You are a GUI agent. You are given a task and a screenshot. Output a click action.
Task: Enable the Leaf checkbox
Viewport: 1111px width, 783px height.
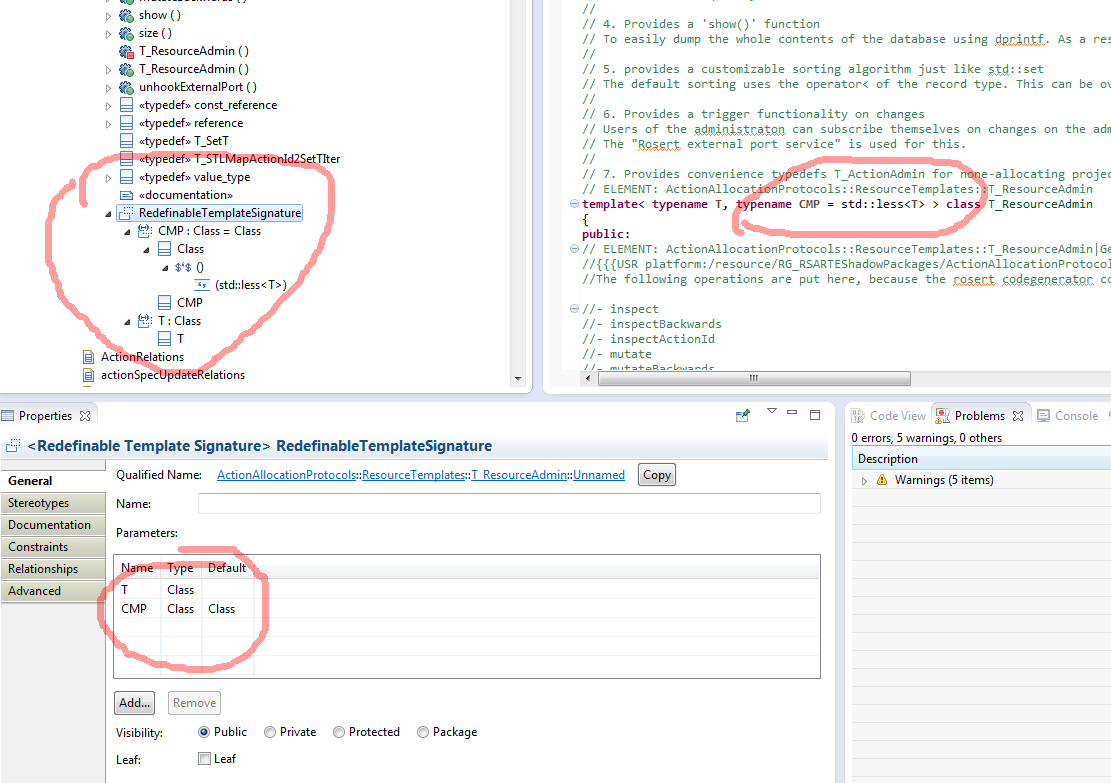204,759
